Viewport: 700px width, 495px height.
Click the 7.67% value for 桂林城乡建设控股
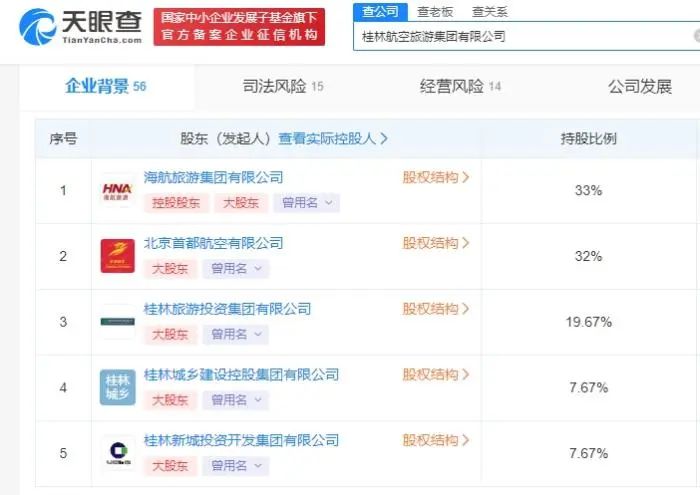click(588, 387)
